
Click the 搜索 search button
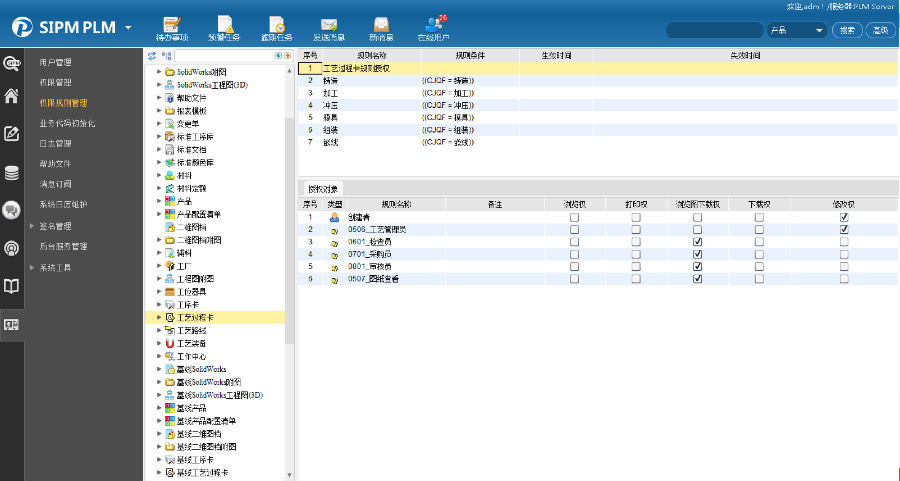coord(847,31)
